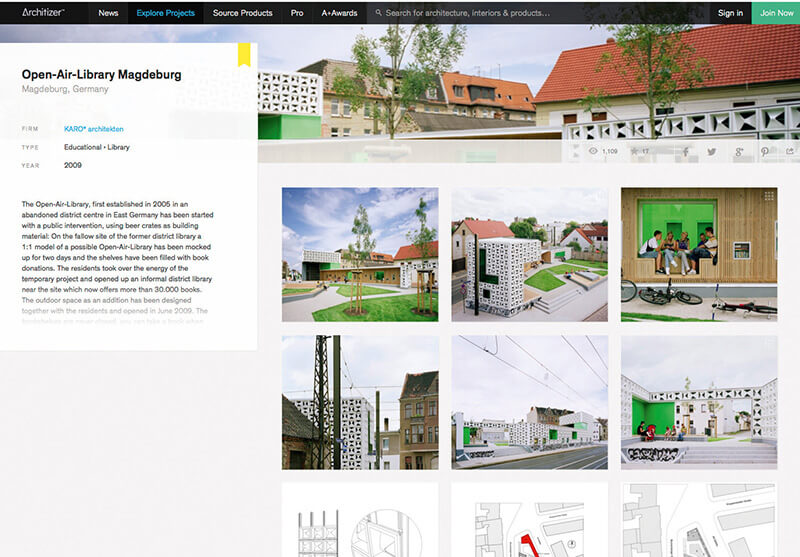Open street view photo with overhead tram wires
800x557 pixels.
click(530, 402)
